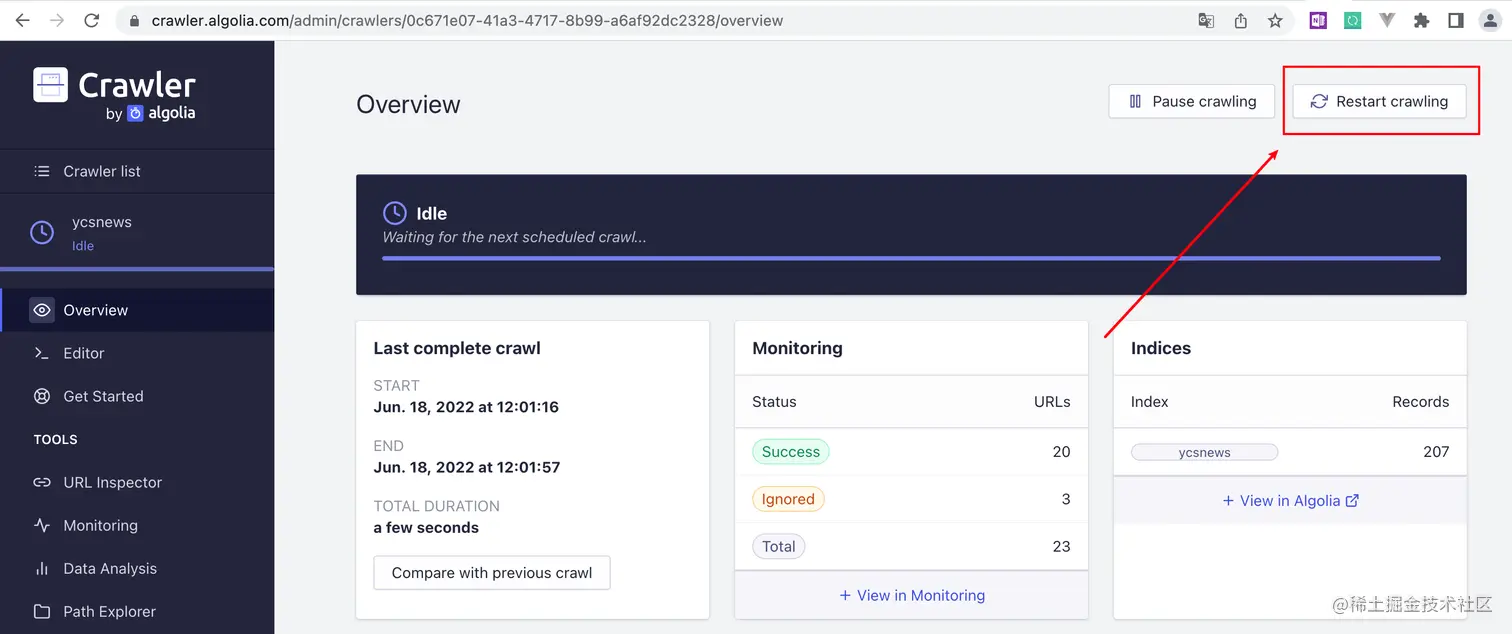The width and height of the screenshot is (1512, 634).
Task: Click the Crawler by Algolia logo
Action: [x=114, y=94]
